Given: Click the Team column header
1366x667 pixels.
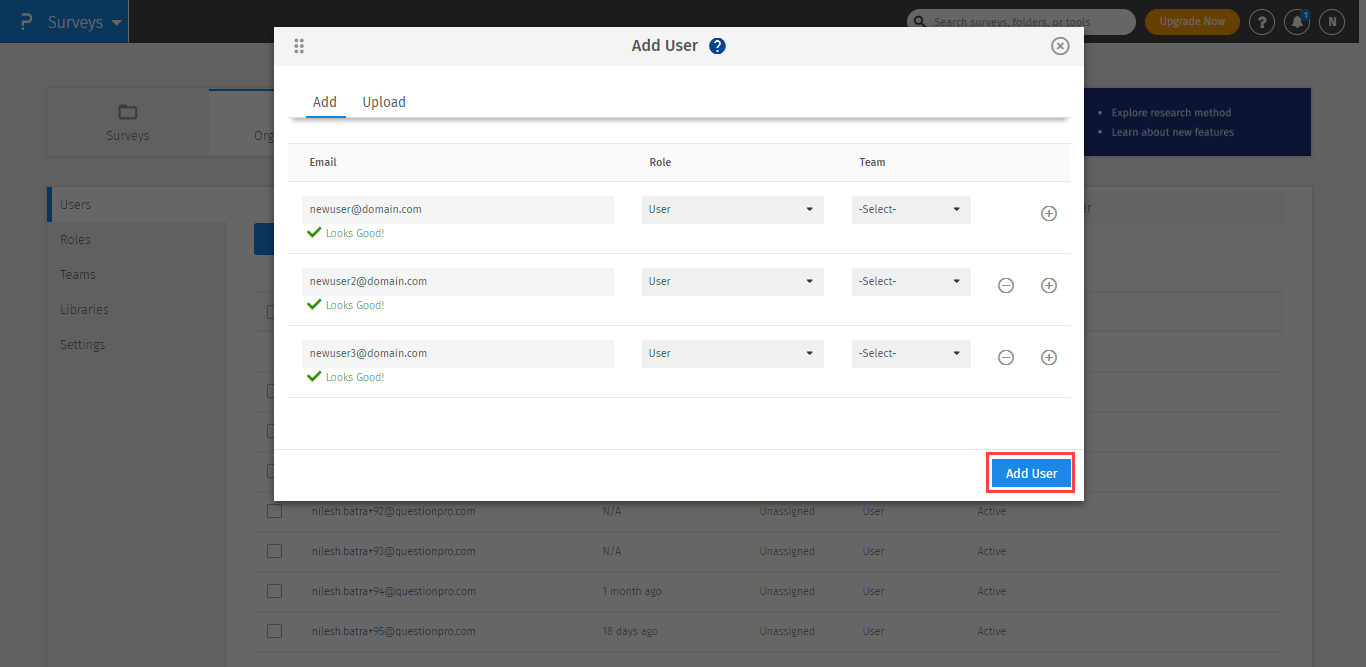Looking at the screenshot, I should [x=872, y=162].
